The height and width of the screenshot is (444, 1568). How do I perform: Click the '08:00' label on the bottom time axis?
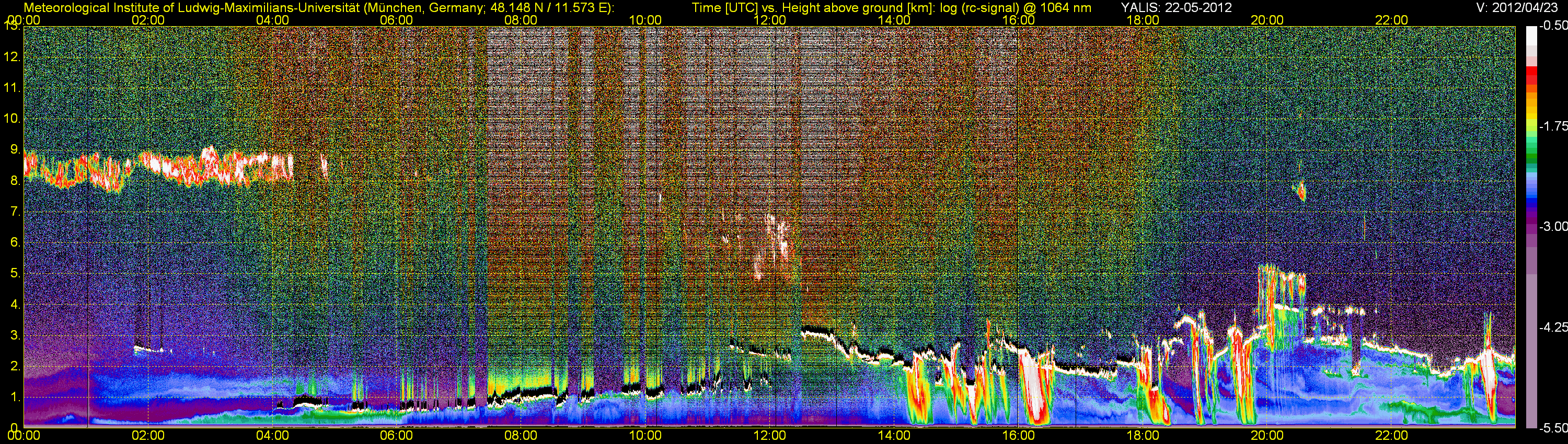521,436
